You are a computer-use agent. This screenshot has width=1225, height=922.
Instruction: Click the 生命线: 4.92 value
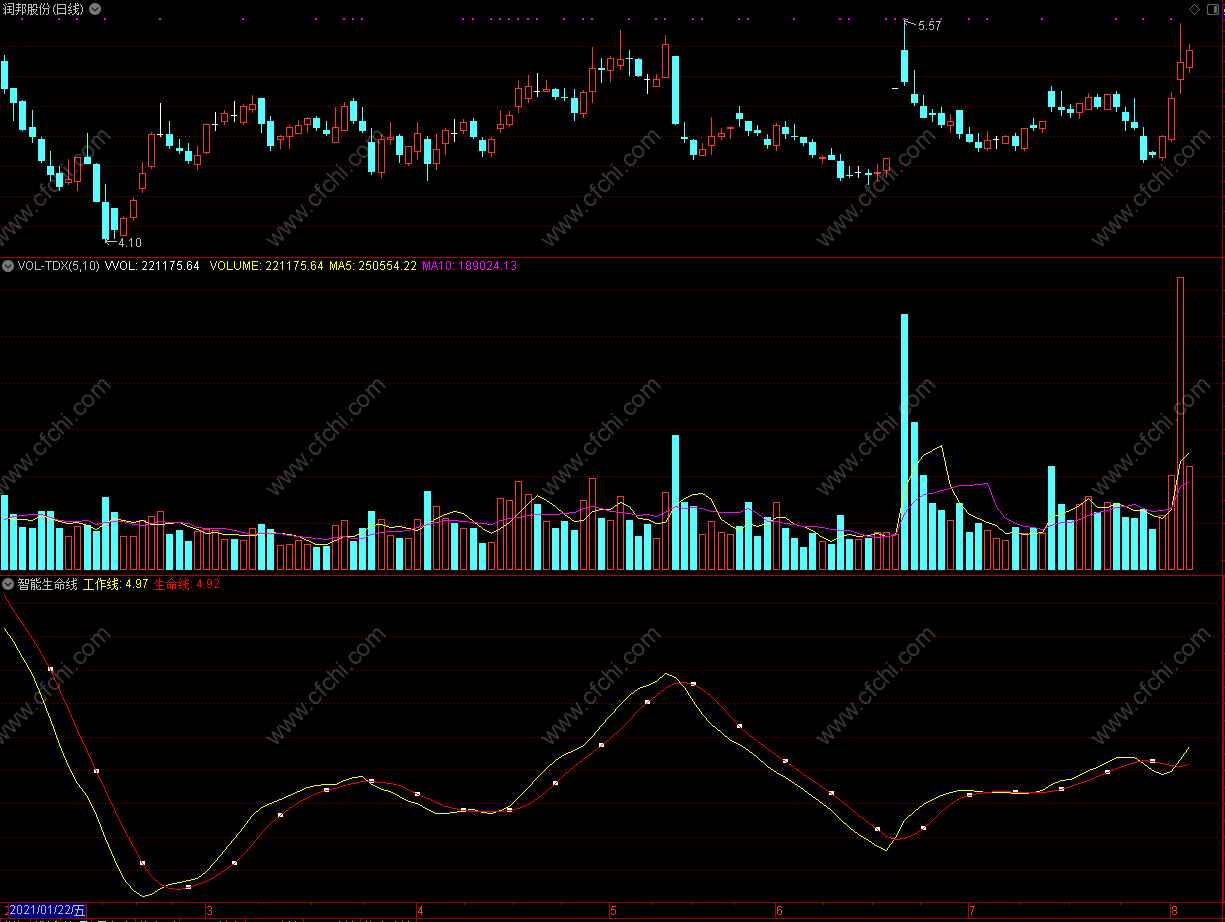click(x=186, y=584)
